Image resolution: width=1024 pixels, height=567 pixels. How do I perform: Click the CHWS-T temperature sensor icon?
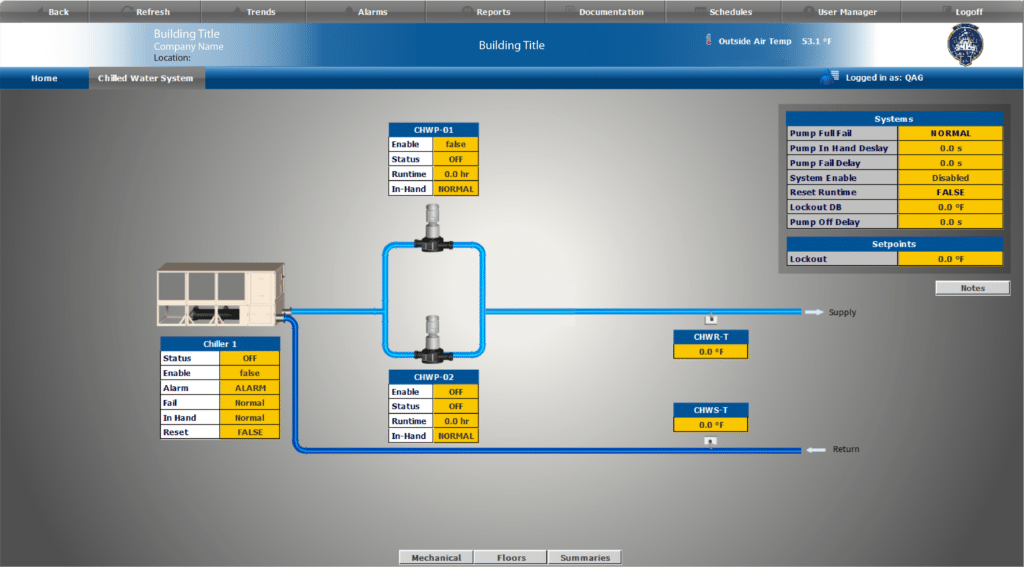(711, 442)
